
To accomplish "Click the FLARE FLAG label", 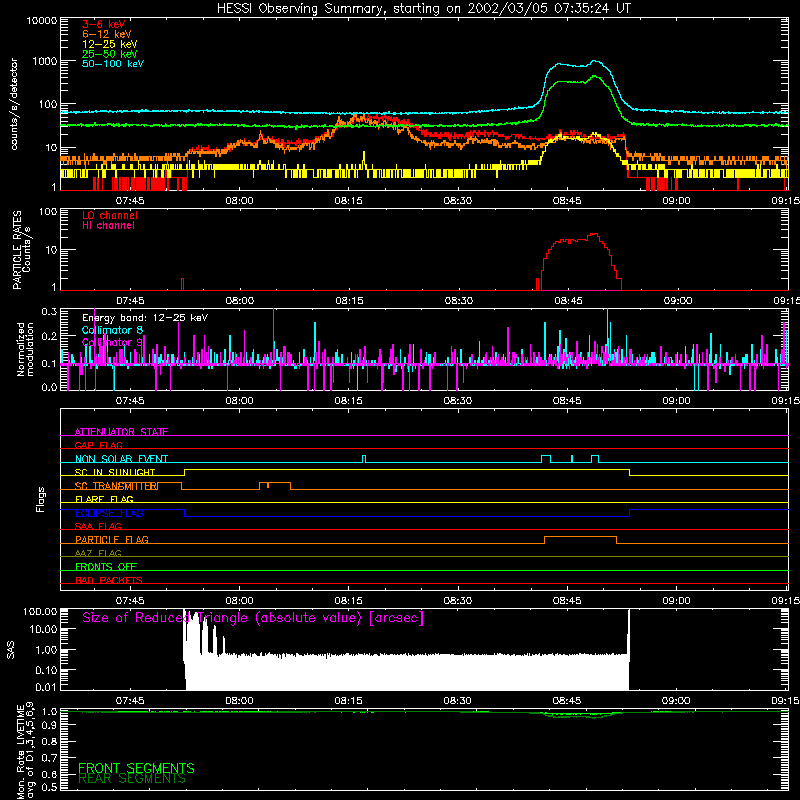I will pos(104,499).
